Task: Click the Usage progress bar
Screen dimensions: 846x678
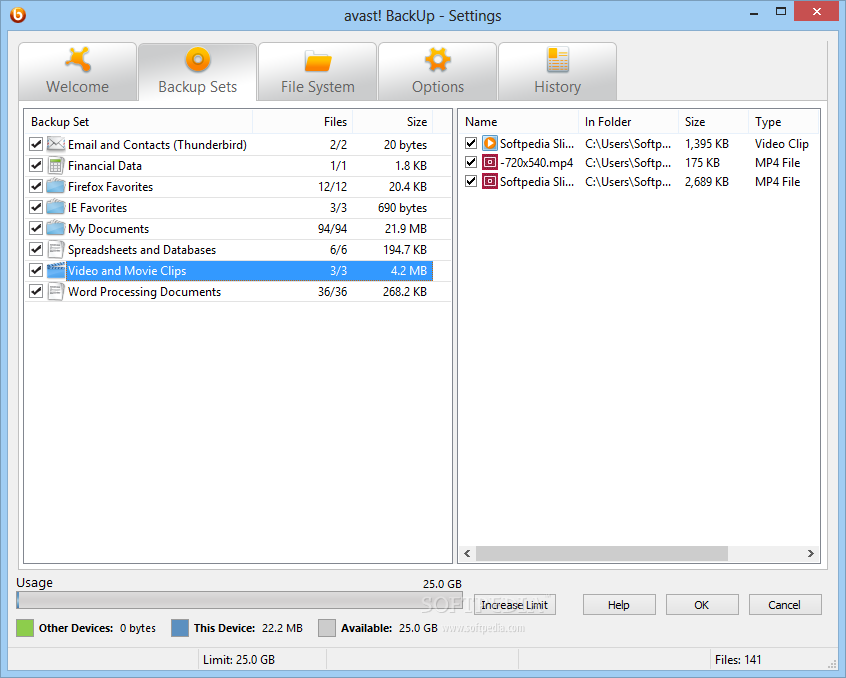Action: click(x=240, y=600)
